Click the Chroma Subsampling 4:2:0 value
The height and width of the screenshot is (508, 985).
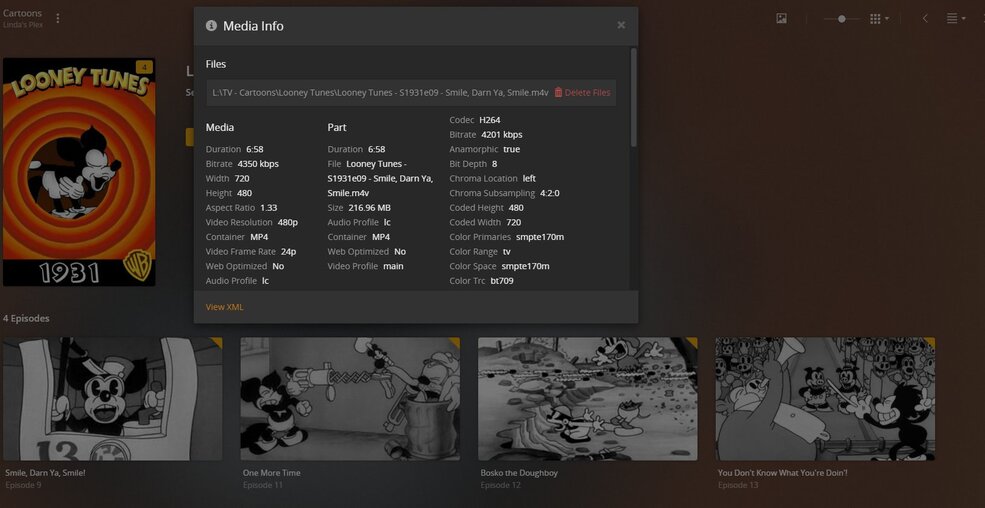[x=550, y=193]
